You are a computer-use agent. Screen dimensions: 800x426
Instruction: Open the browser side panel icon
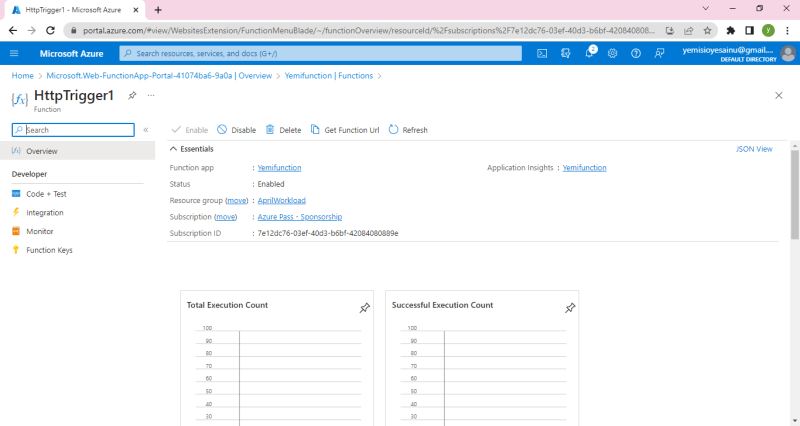click(x=749, y=31)
